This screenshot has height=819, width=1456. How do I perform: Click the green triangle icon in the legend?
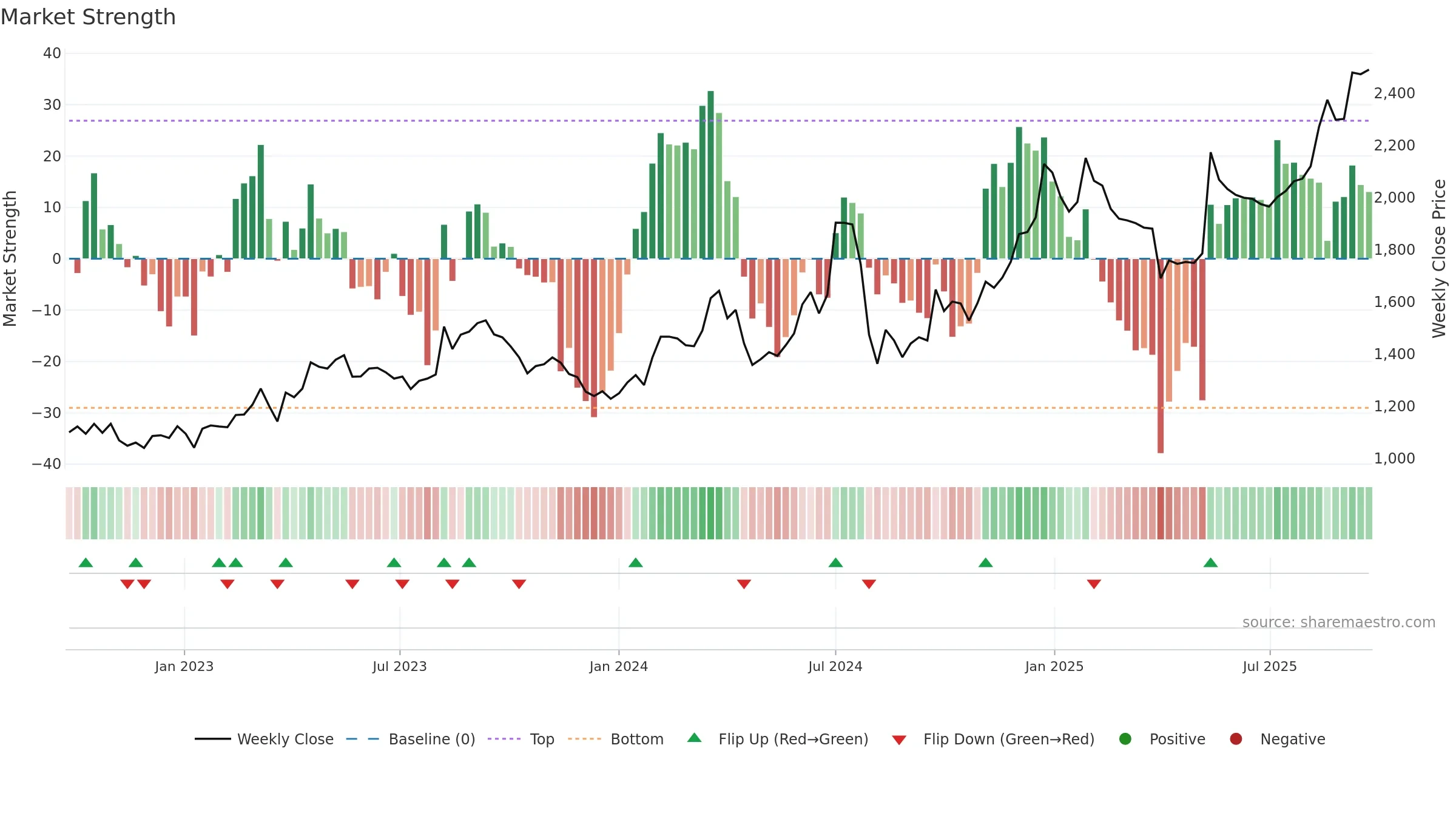tap(695, 738)
